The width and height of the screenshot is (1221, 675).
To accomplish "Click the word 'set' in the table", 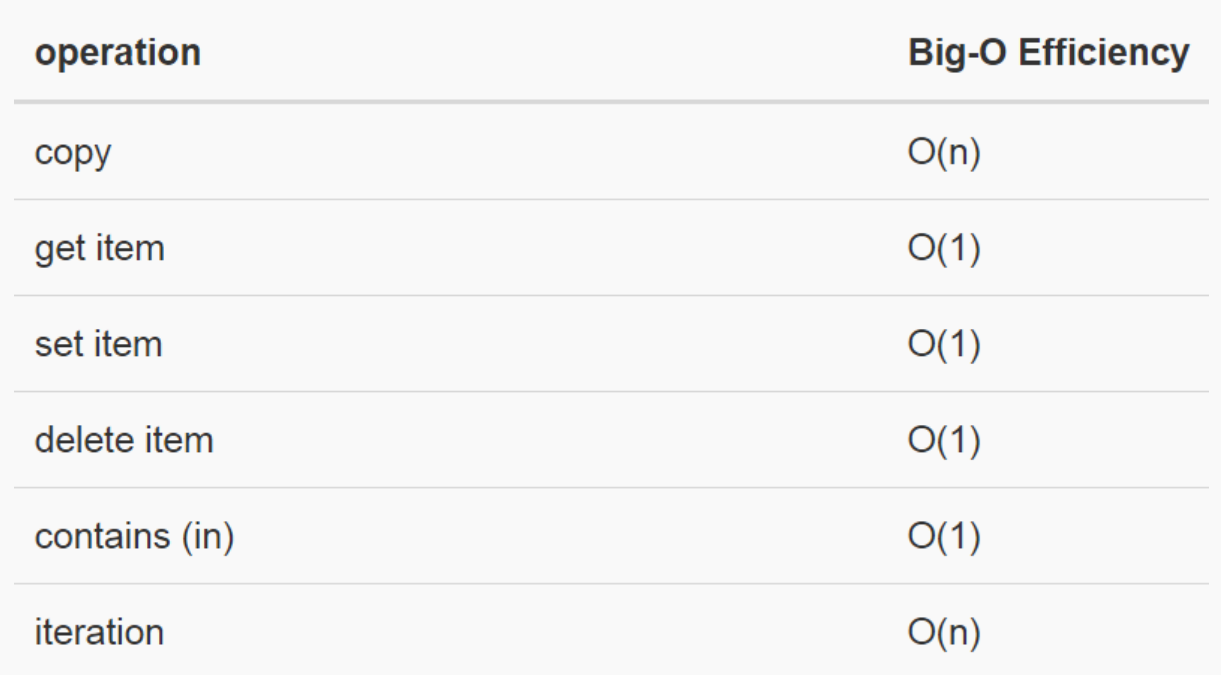I will click(57, 344).
